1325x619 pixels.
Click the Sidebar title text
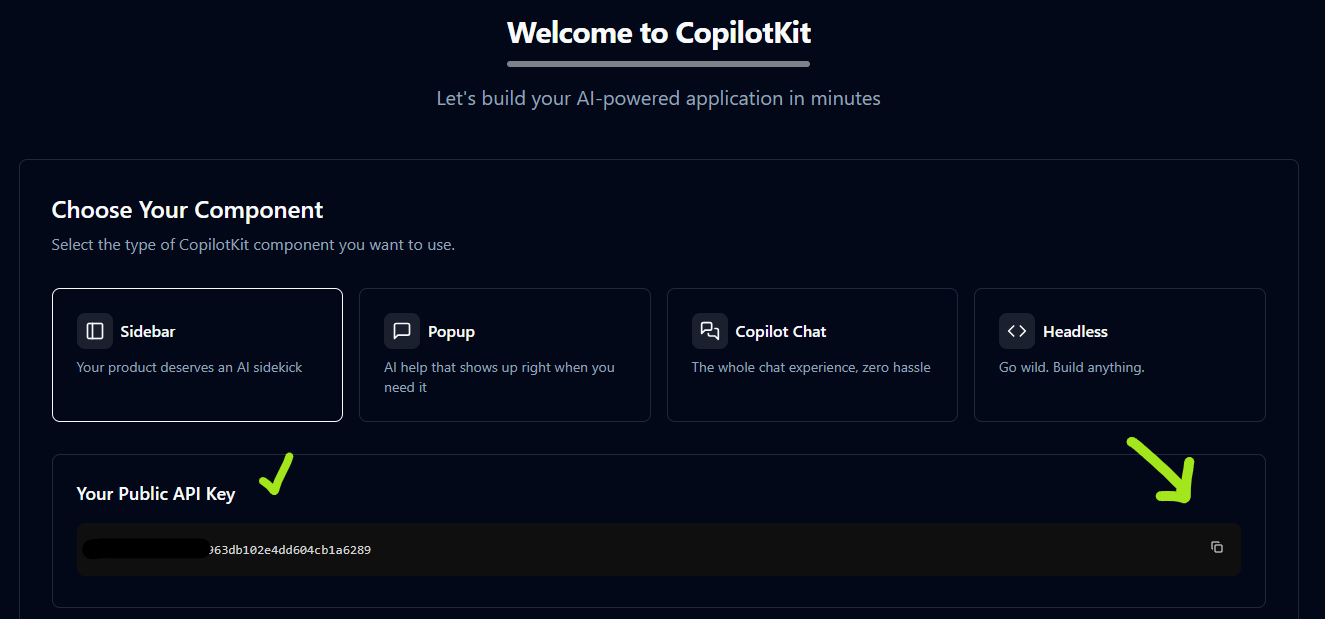point(148,331)
